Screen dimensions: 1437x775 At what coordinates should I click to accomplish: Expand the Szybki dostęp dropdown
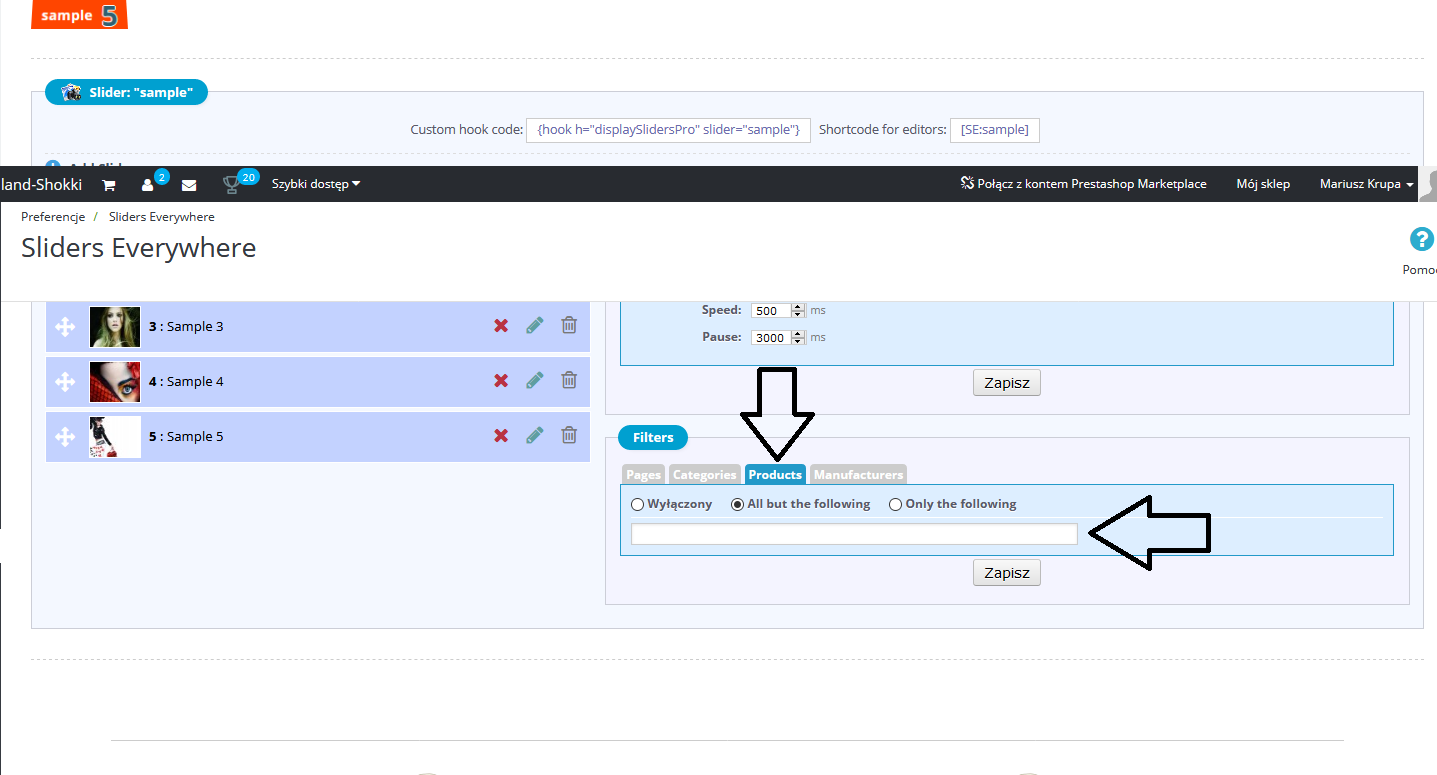316,184
